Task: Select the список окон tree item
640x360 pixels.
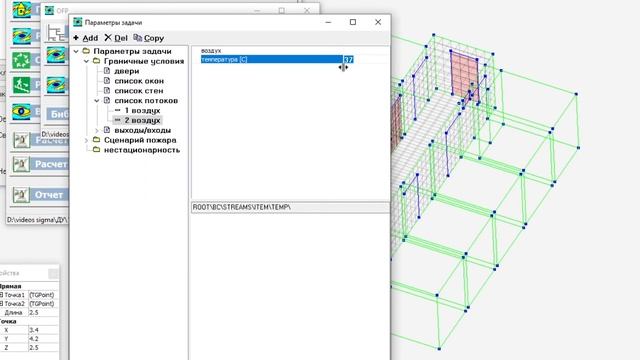Action: click(139, 81)
